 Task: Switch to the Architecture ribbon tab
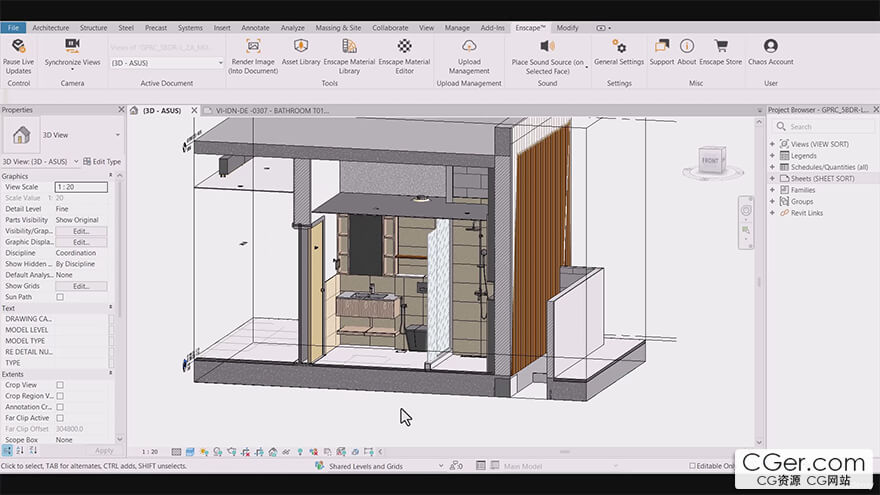51,28
